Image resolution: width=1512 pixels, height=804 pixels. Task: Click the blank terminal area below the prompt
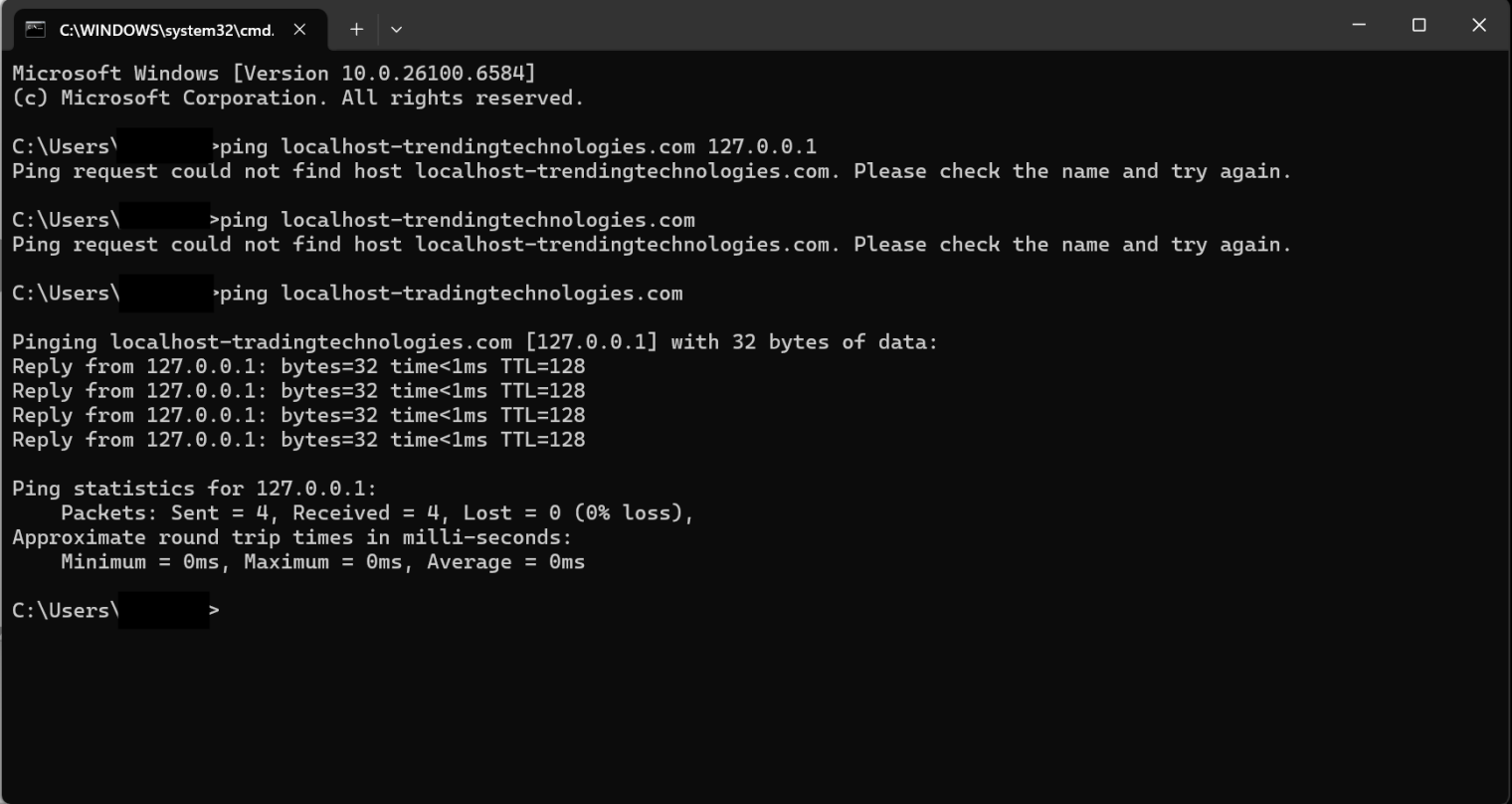pyautogui.click(x=756, y=706)
